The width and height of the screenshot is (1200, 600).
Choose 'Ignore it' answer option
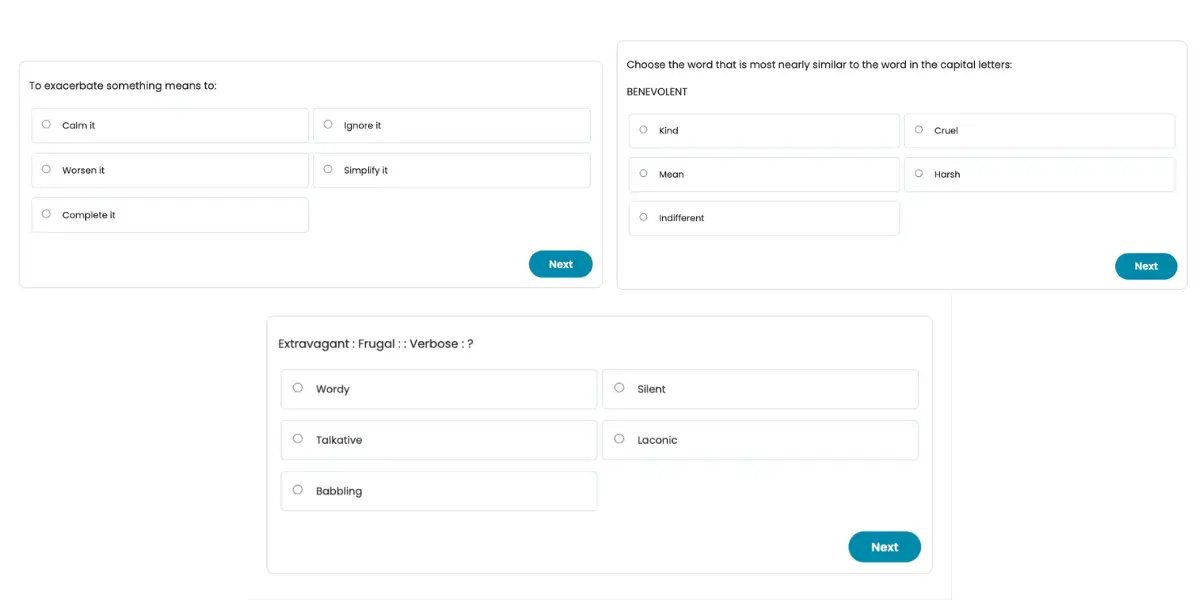point(328,125)
